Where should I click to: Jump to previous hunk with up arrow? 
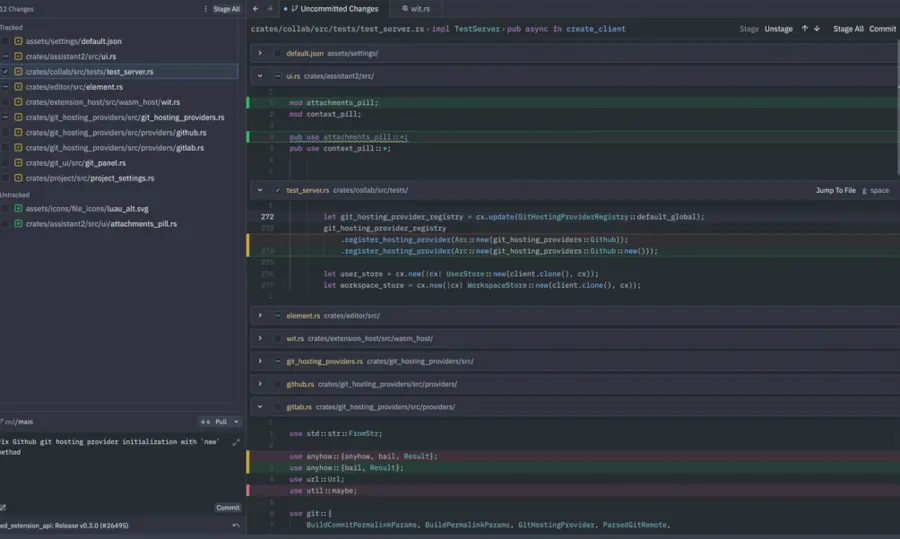point(805,29)
